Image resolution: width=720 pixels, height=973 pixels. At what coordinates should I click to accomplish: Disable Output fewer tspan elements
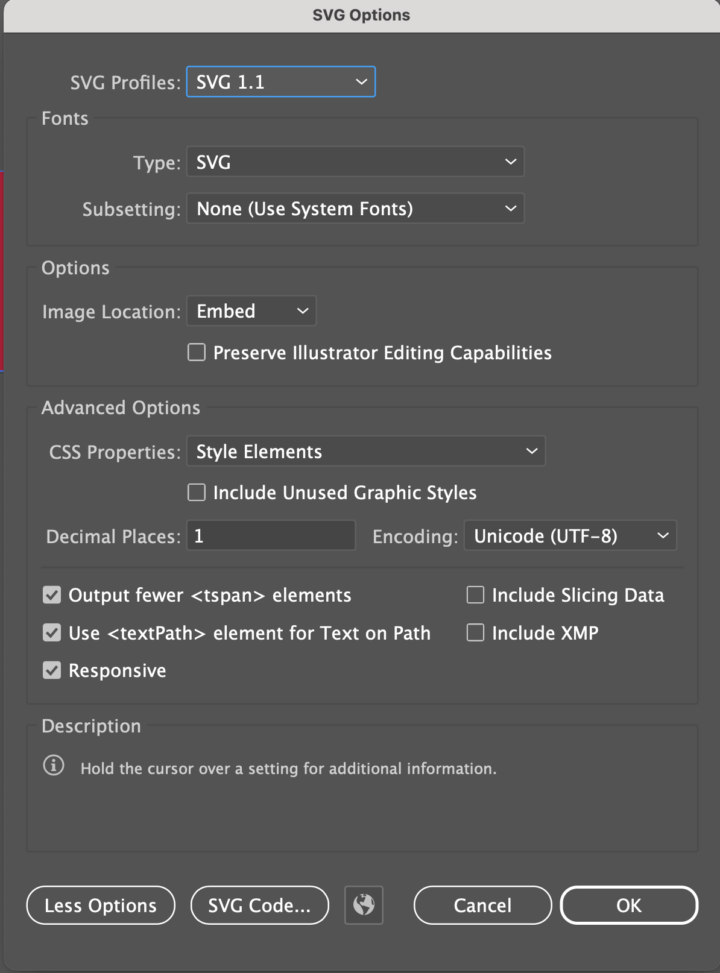(x=51, y=595)
